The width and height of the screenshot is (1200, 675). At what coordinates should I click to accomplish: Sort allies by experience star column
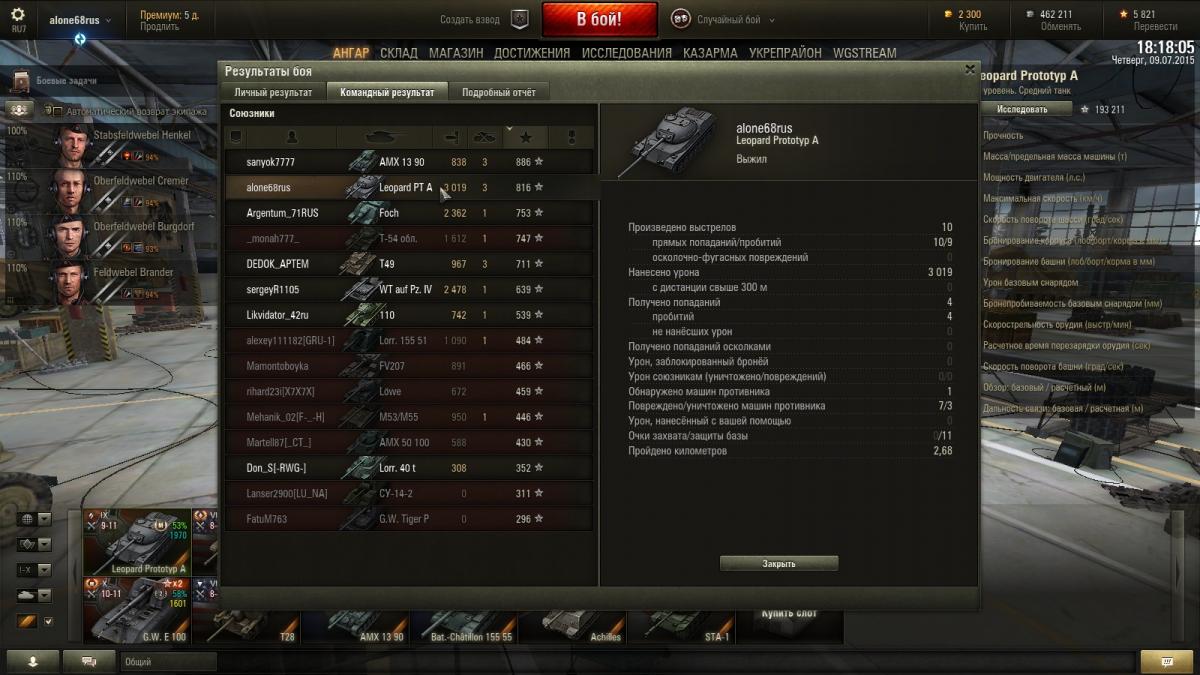[525, 137]
